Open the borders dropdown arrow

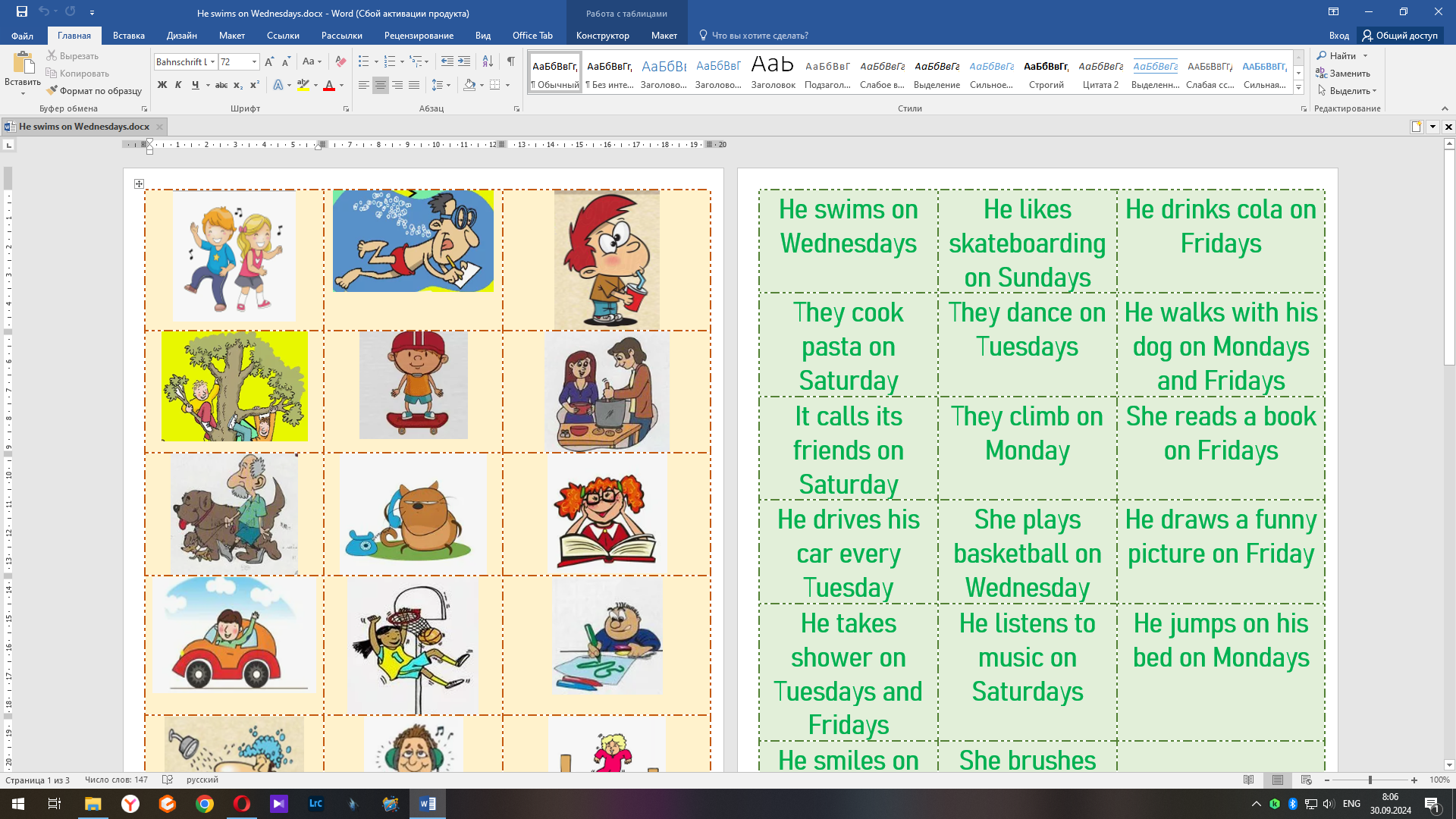[x=507, y=85]
